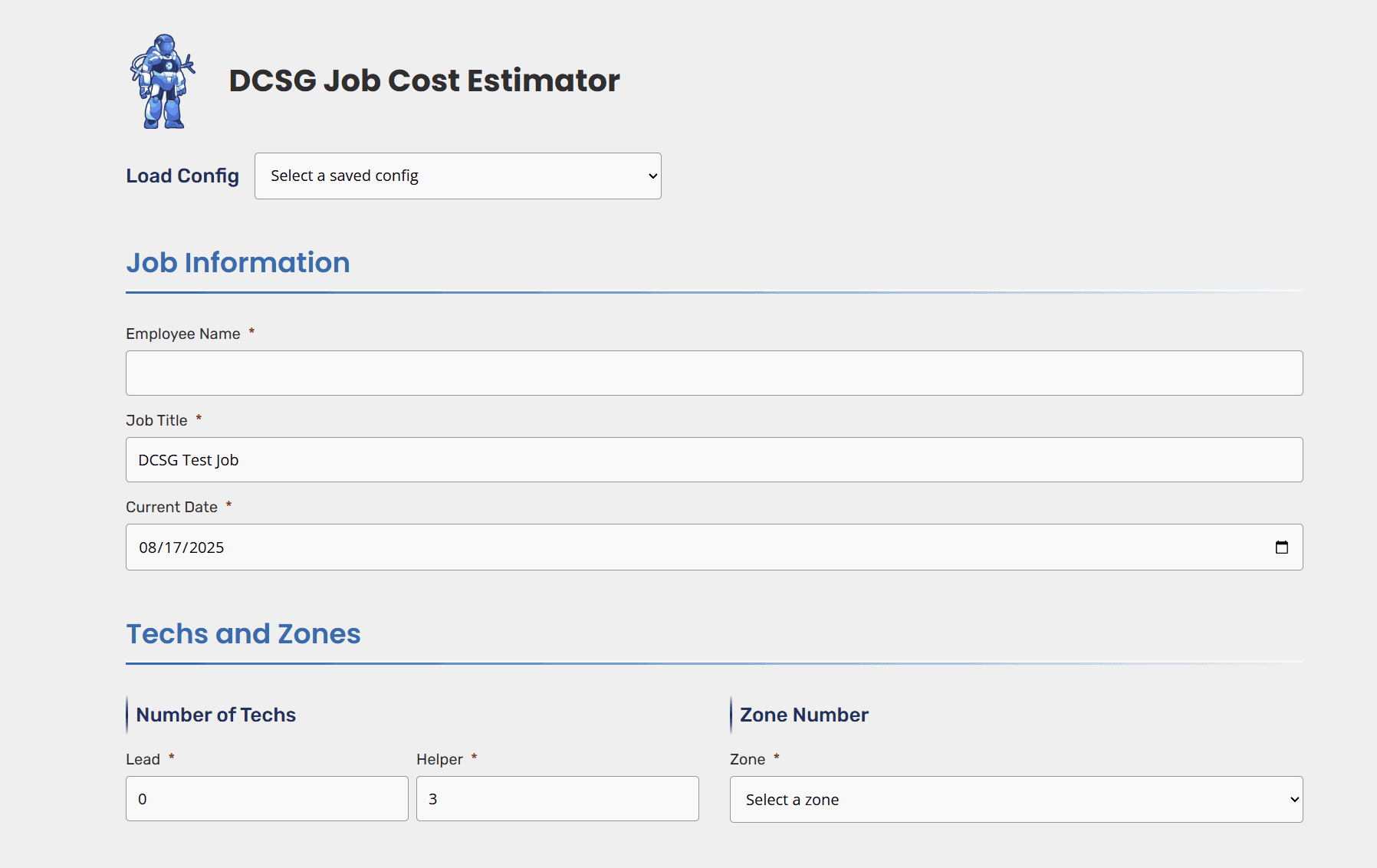Click the Load Config label
The image size is (1377, 868).
coord(182,176)
